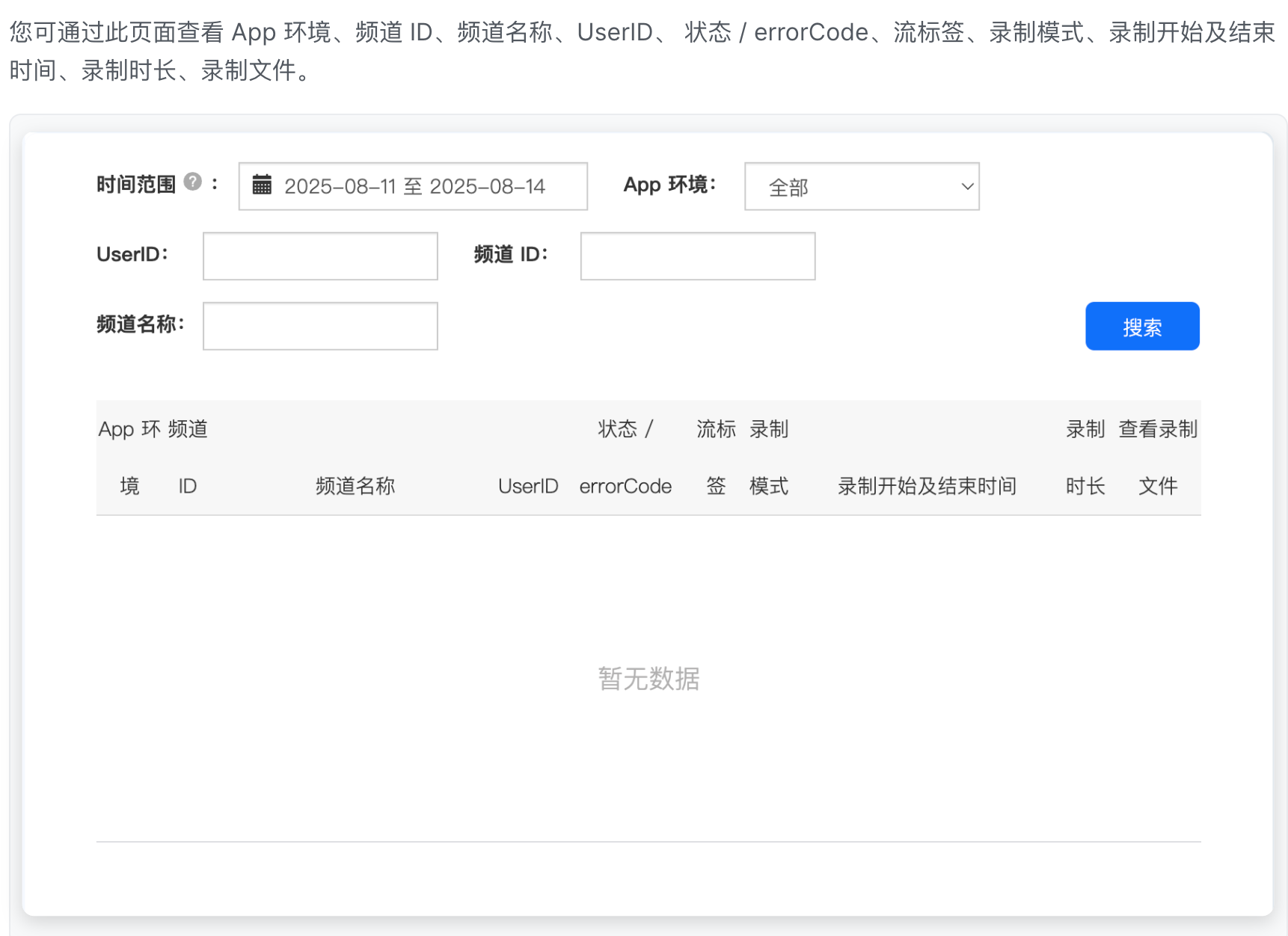Click the calendar icon in date field
This screenshot has width=1288, height=936.
click(262, 185)
